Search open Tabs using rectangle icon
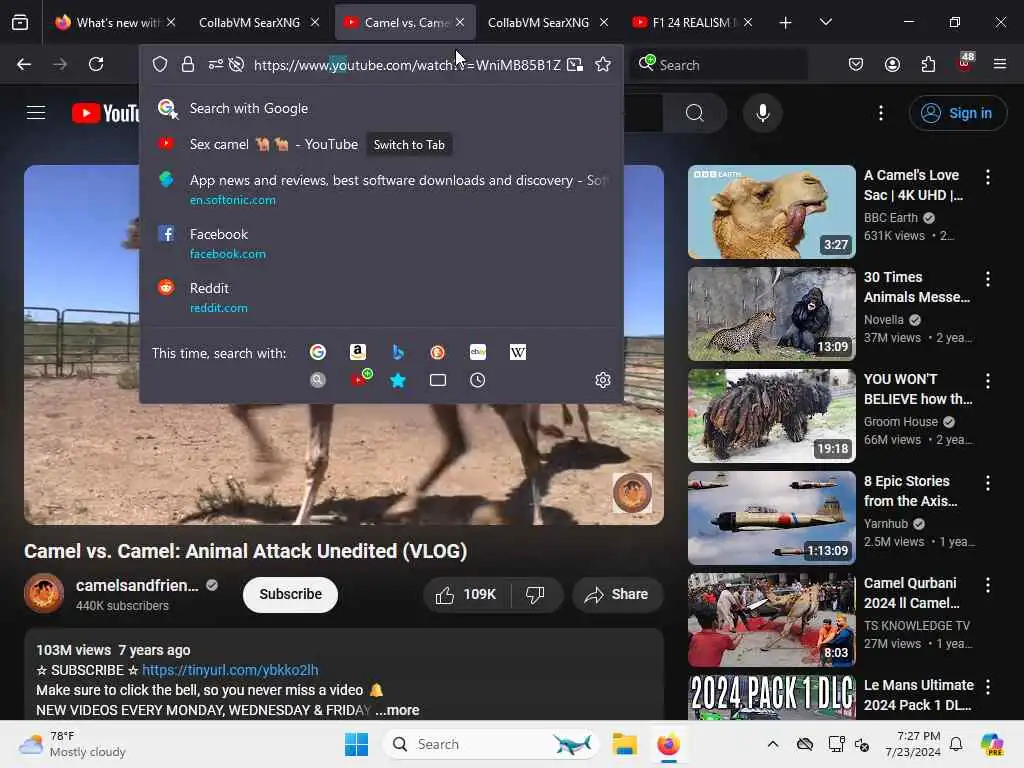Screen dimensions: 1024x768 (x=438, y=380)
